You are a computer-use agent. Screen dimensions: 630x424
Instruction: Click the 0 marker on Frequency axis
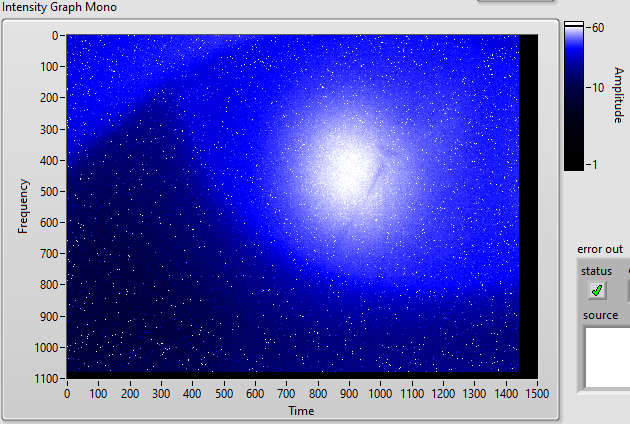click(x=55, y=36)
